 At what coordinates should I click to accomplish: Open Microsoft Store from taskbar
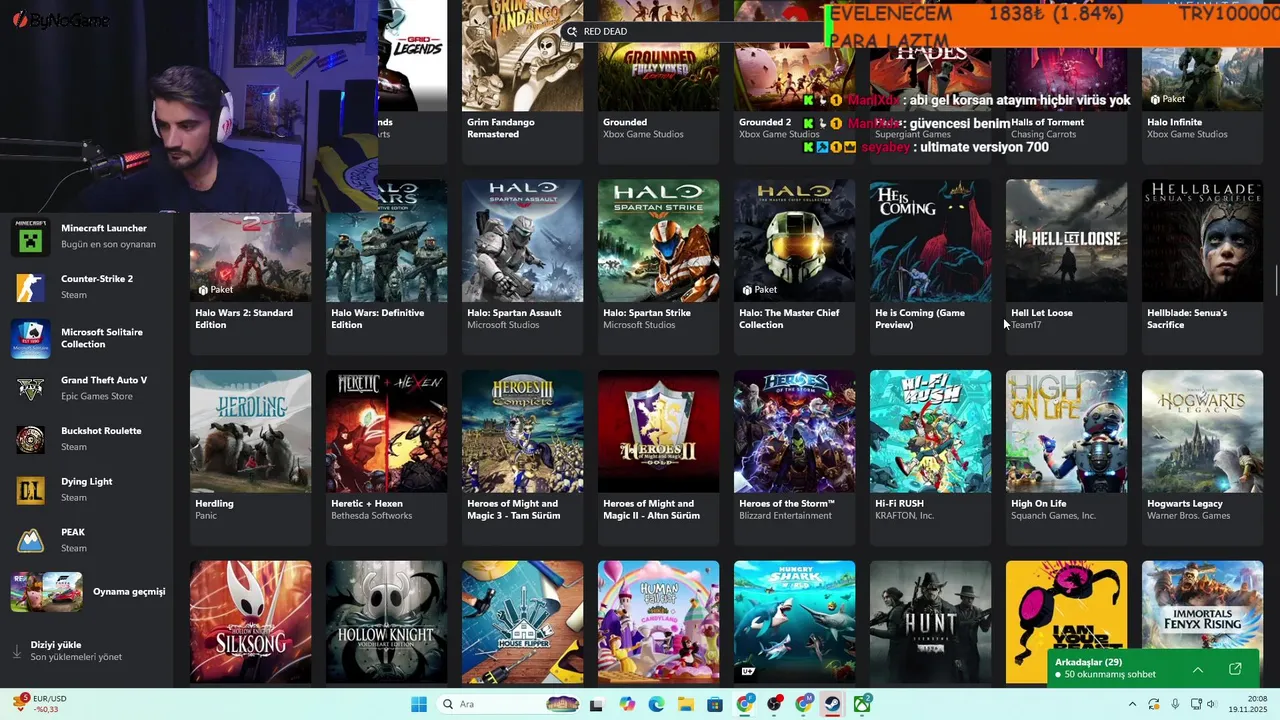pos(715,704)
